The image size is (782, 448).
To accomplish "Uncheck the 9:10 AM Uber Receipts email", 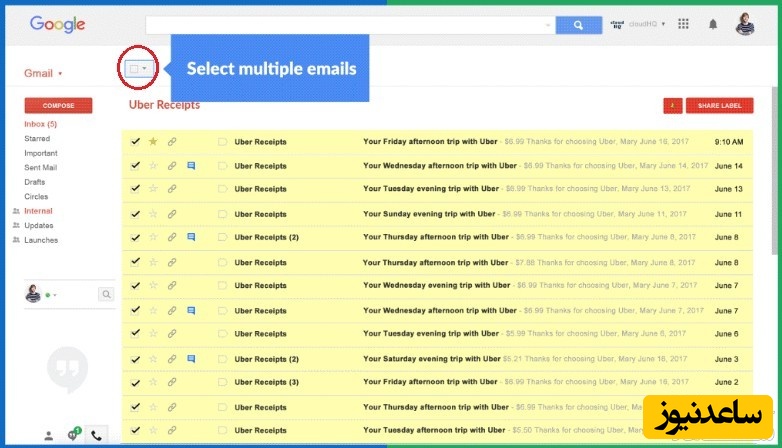I will pyautogui.click(x=135, y=142).
